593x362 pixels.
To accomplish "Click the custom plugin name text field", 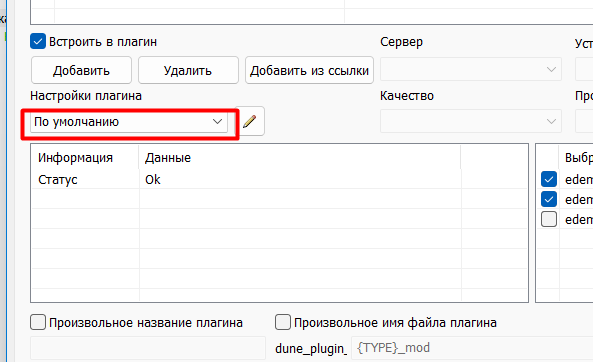I will (148, 348).
